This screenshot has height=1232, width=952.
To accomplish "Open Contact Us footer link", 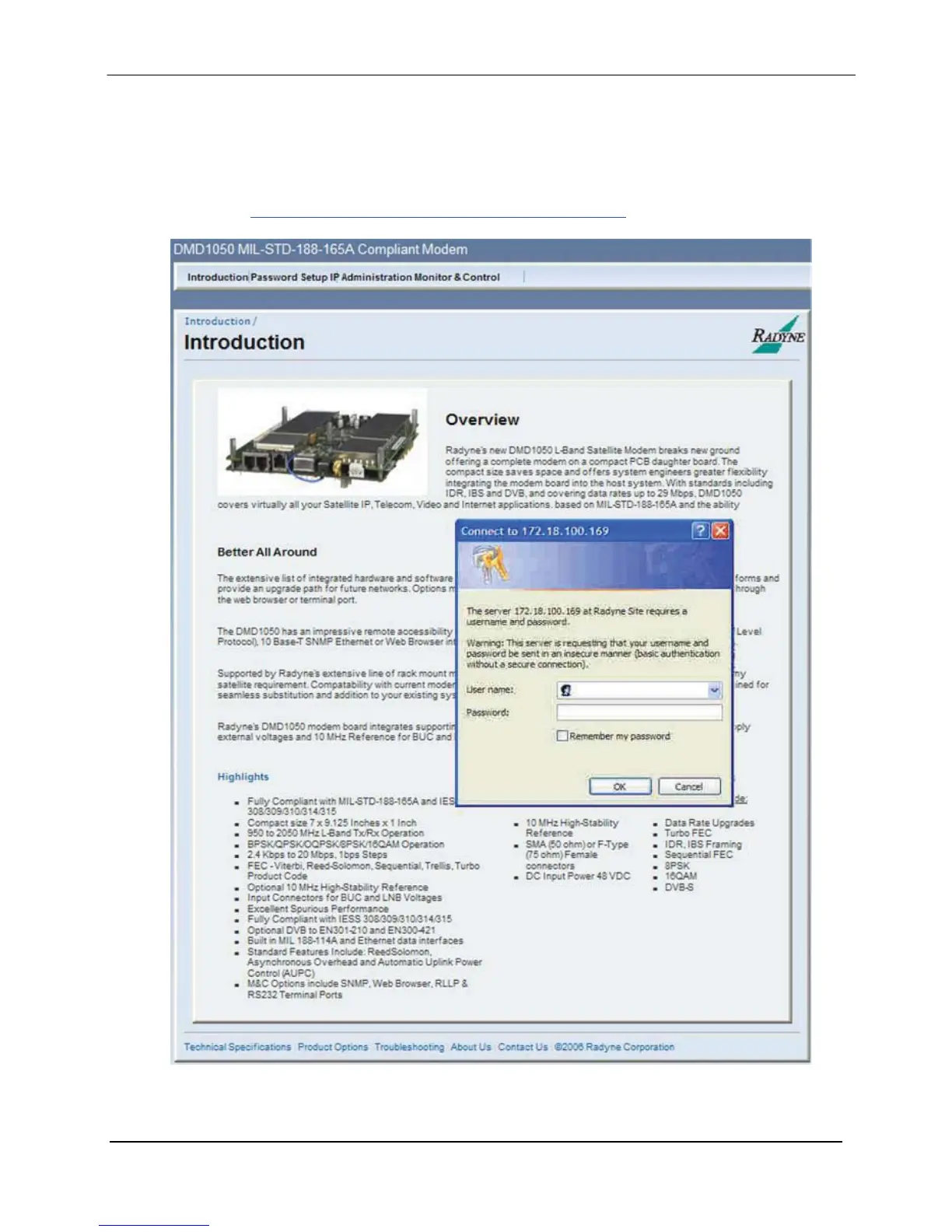I will pos(523,1047).
